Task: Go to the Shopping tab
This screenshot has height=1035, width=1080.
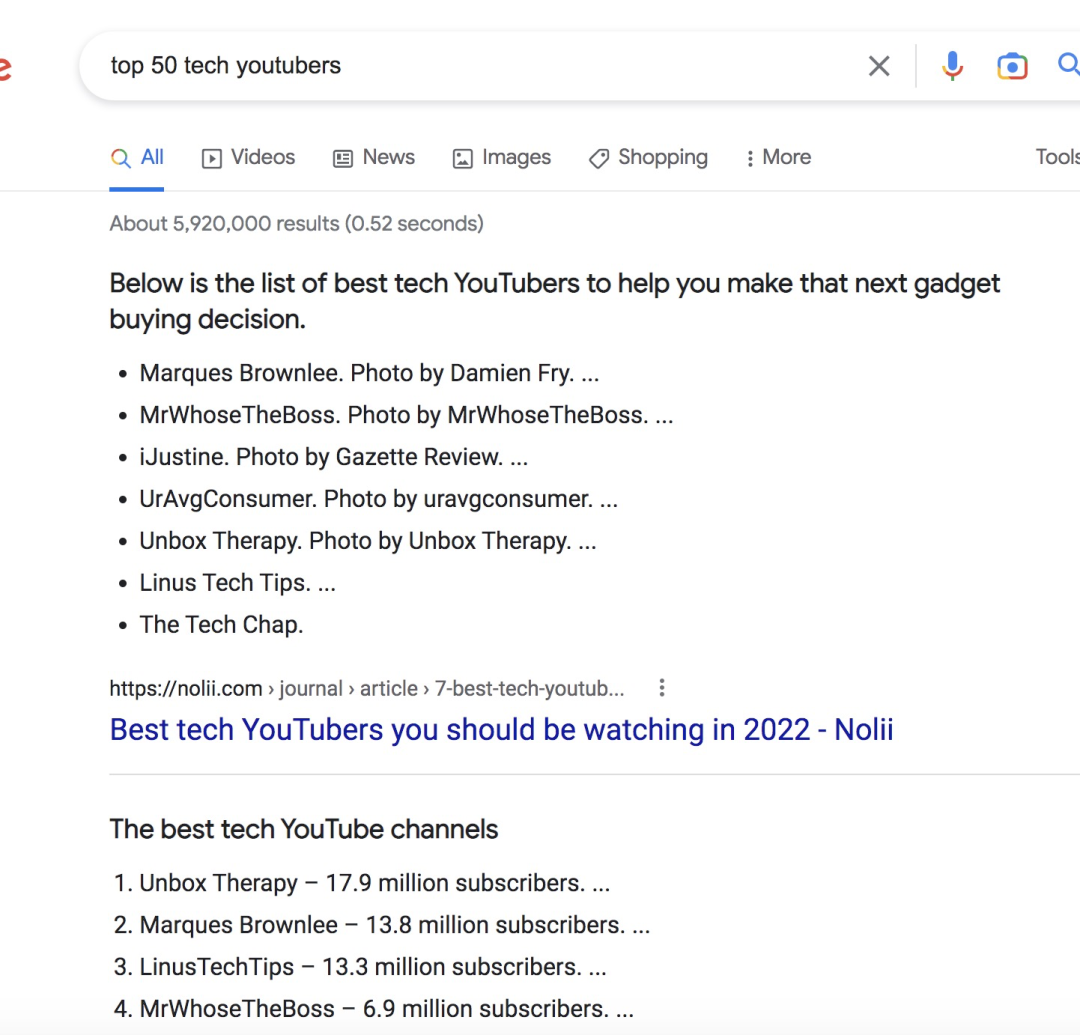Action: pyautogui.click(x=648, y=158)
